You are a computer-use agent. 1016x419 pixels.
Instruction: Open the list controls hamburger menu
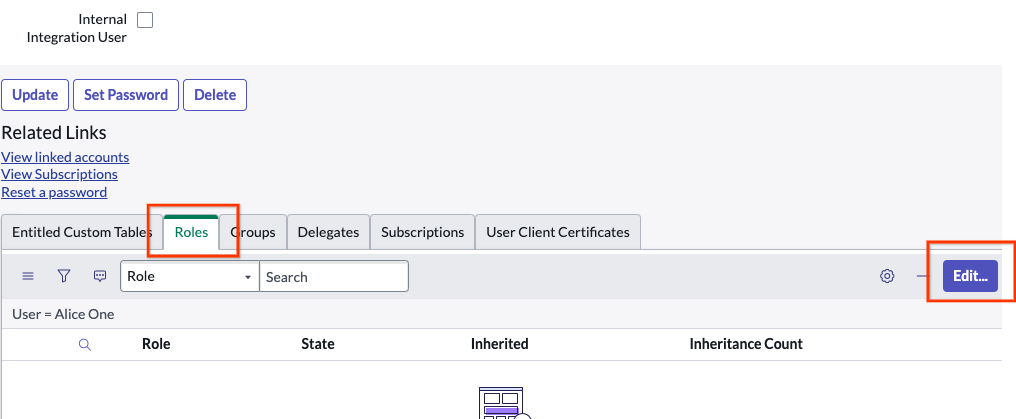pos(28,276)
